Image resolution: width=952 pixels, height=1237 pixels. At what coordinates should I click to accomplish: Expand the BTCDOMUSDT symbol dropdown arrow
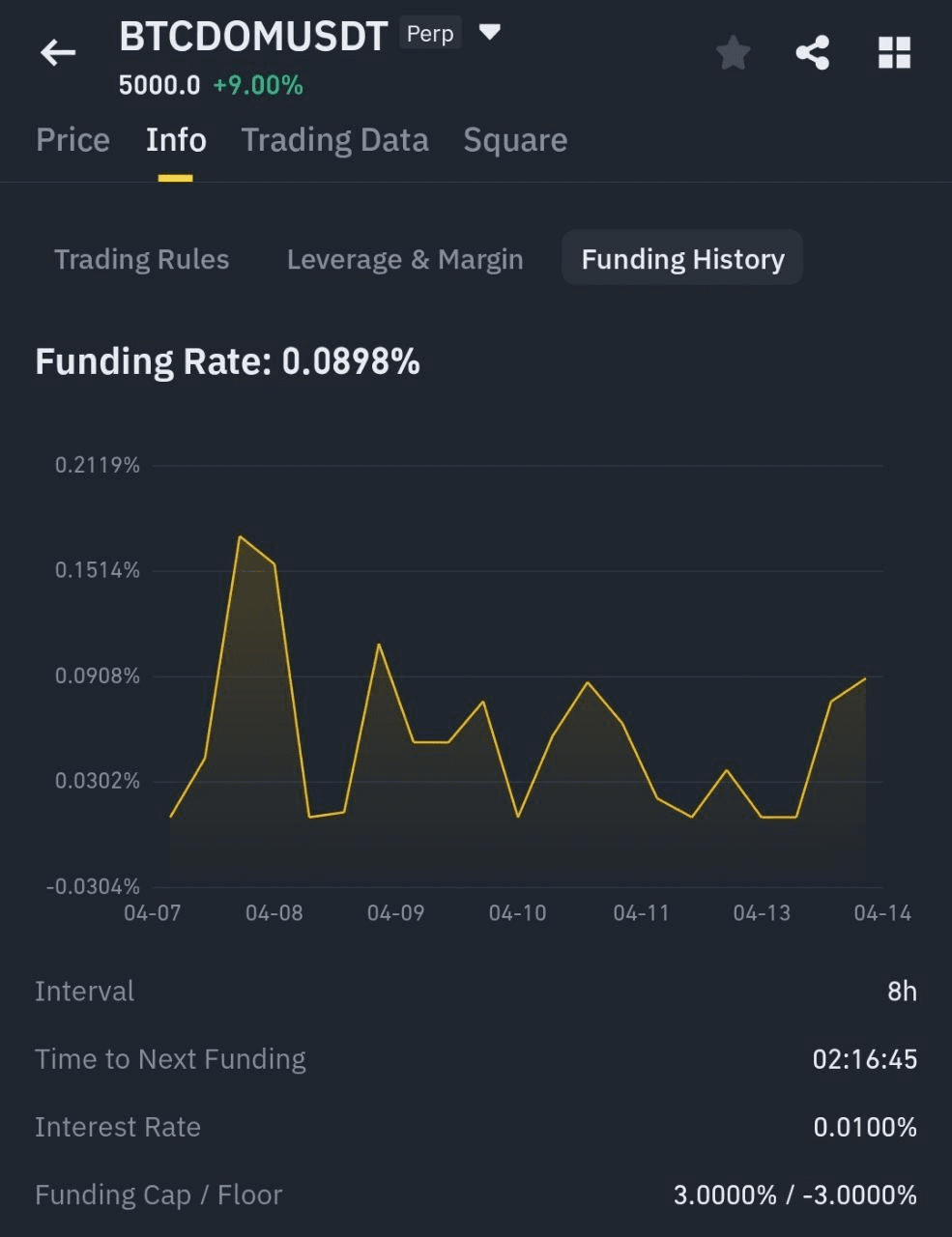coord(490,33)
